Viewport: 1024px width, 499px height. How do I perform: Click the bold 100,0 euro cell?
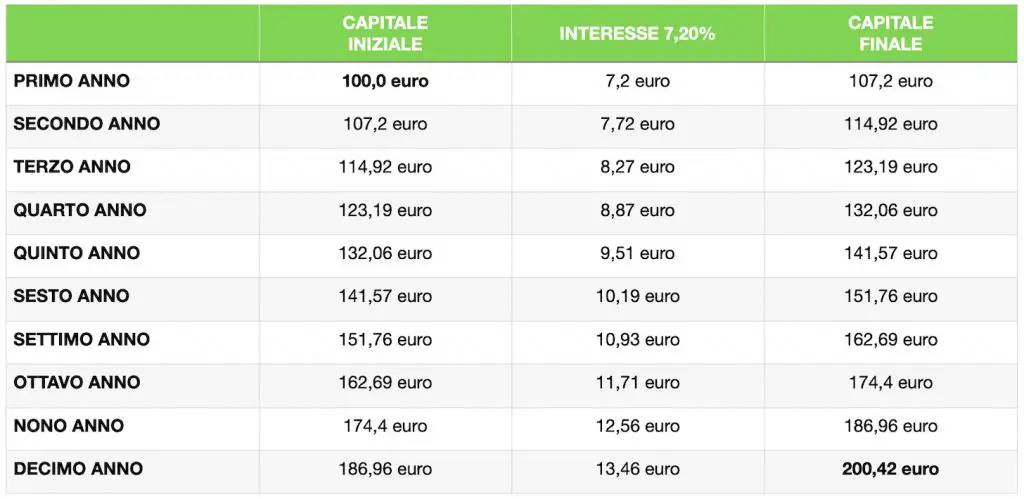(385, 81)
